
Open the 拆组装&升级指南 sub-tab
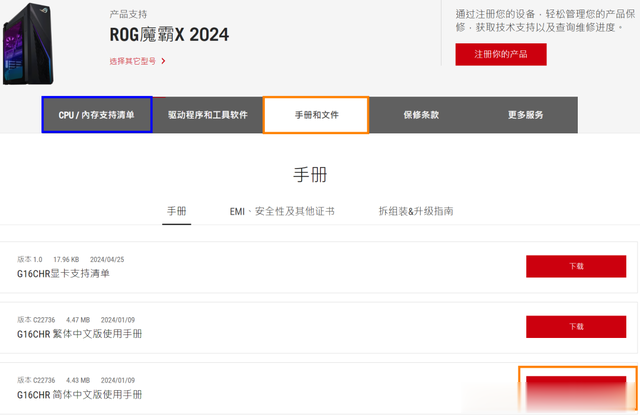coord(416,211)
